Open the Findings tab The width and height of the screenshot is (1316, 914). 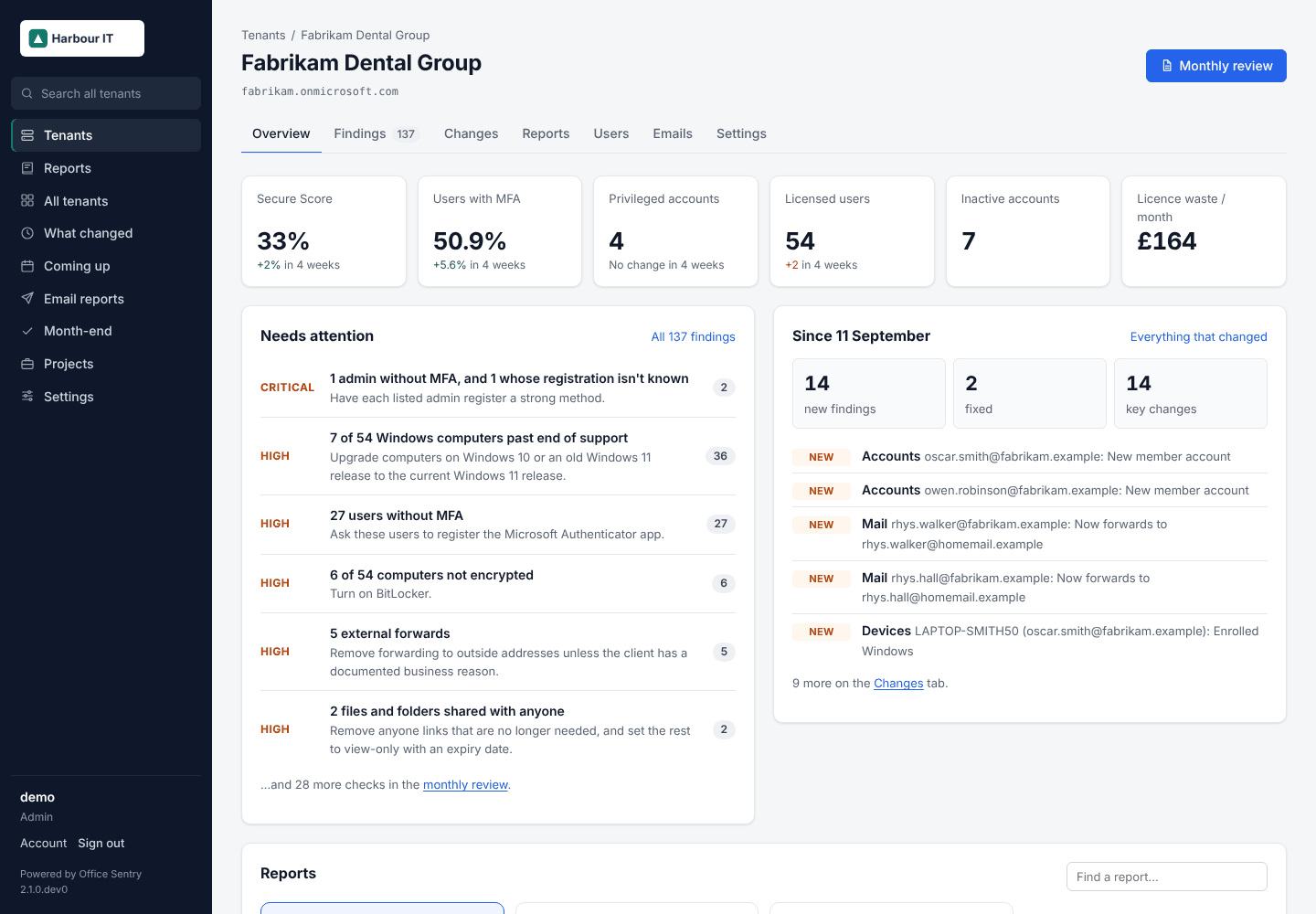376,133
